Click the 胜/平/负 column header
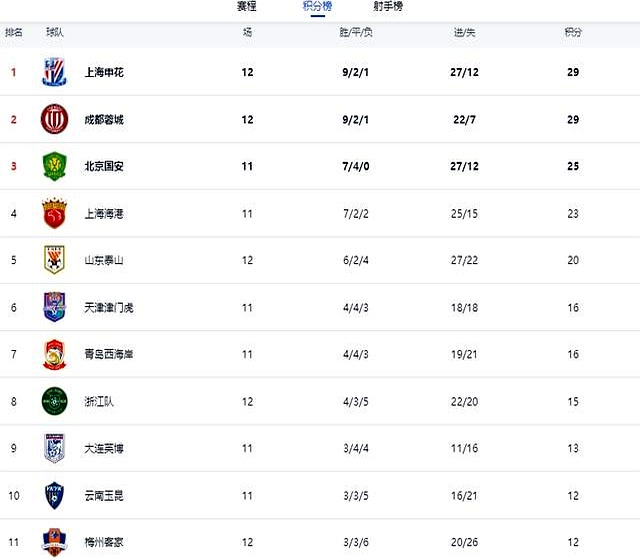This screenshot has height=558, width=640. [356, 33]
